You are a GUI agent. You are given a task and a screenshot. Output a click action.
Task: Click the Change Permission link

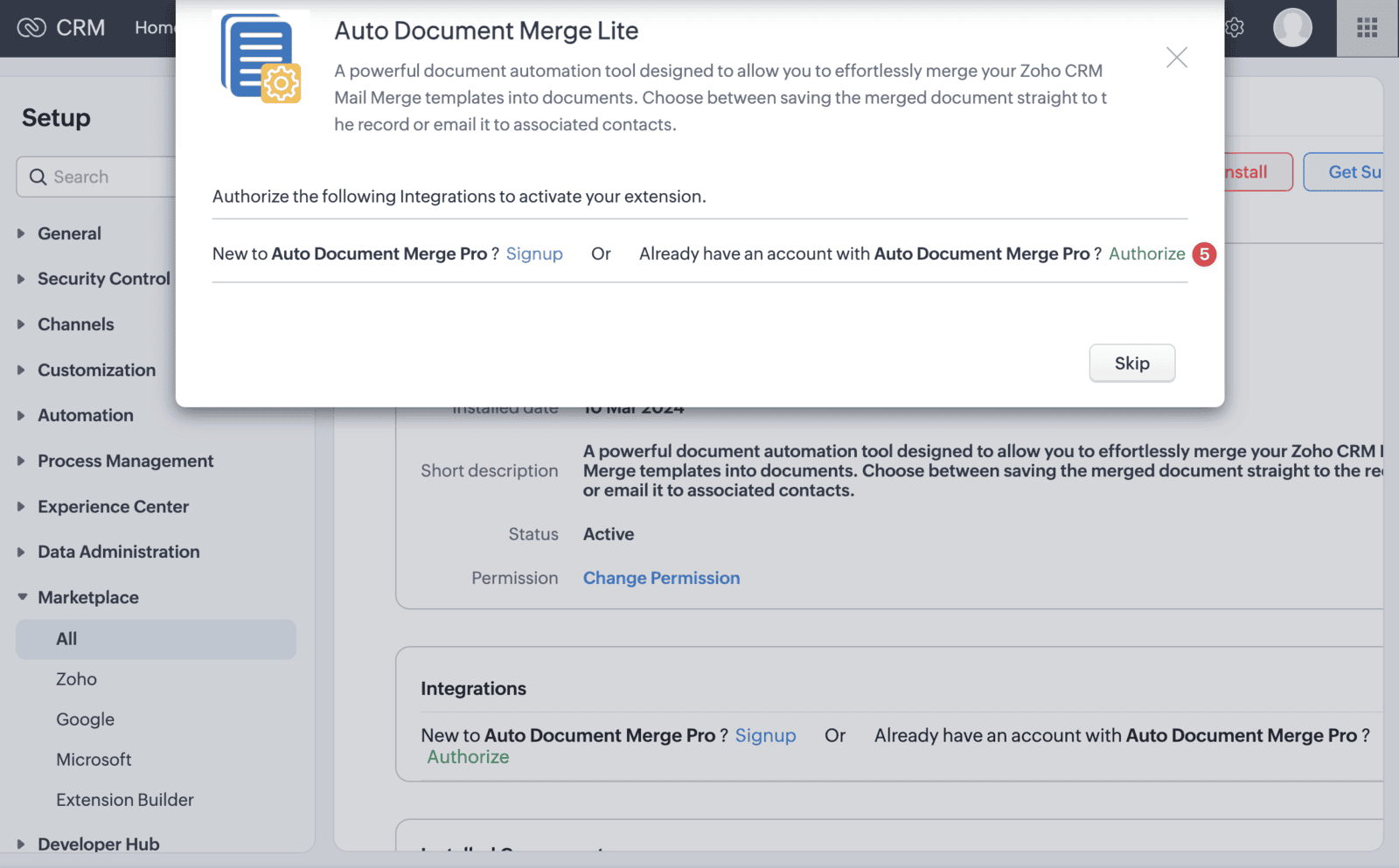tap(661, 578)
